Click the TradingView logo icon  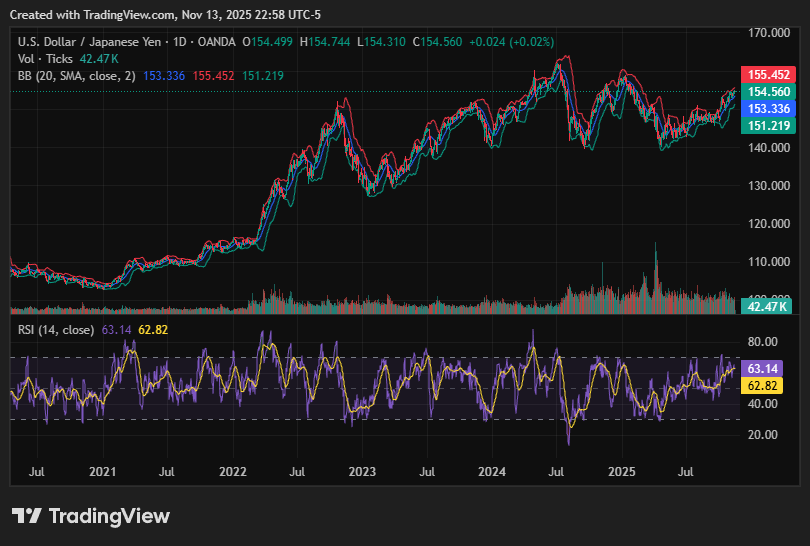27,516
